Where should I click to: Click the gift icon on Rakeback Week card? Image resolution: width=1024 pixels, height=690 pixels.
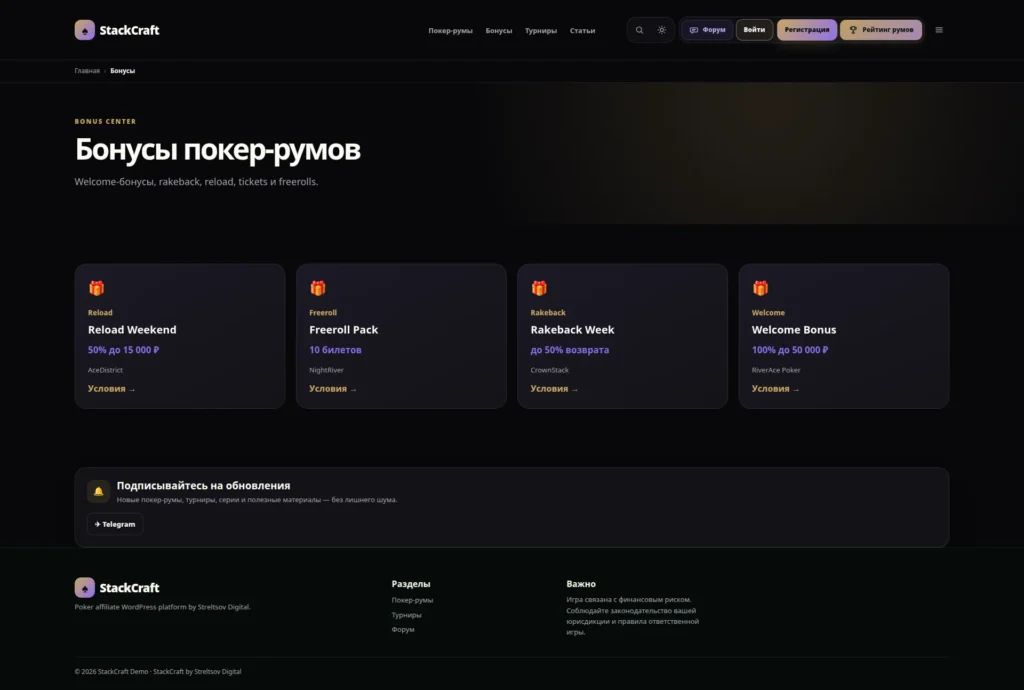539,288
